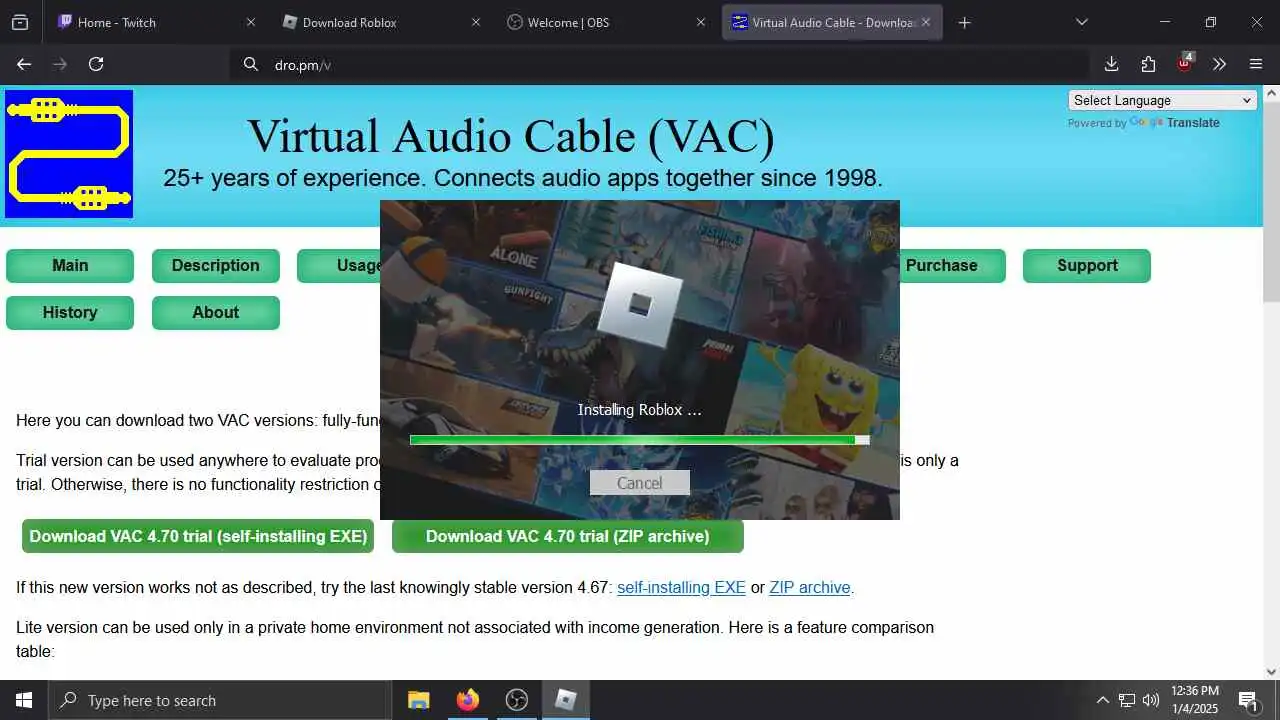Viewport: 1280px width, 720px height.
Task: Show hidden system tray icons
Action: click(x=1102, y=700)
